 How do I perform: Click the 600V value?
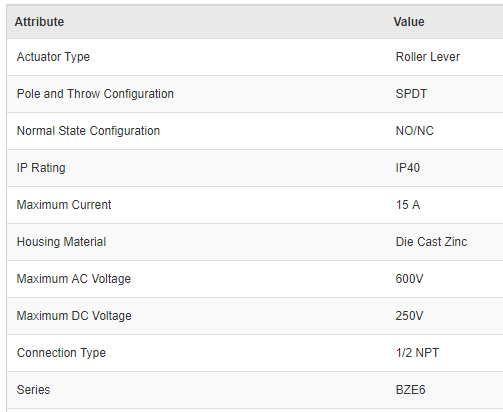409,279
